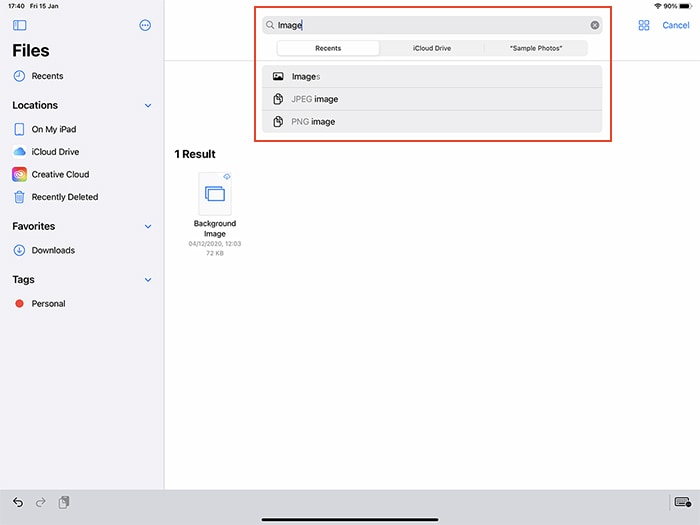Viewport: 700px width, 525px height.
Task: Open the More options ellipsis menu
Action: pos(145,25)
